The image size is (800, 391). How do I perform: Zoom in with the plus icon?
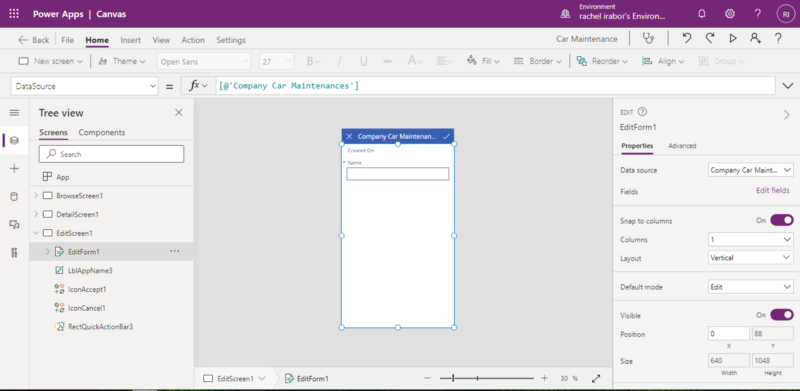pyautogui.click(x=544, y=378)
